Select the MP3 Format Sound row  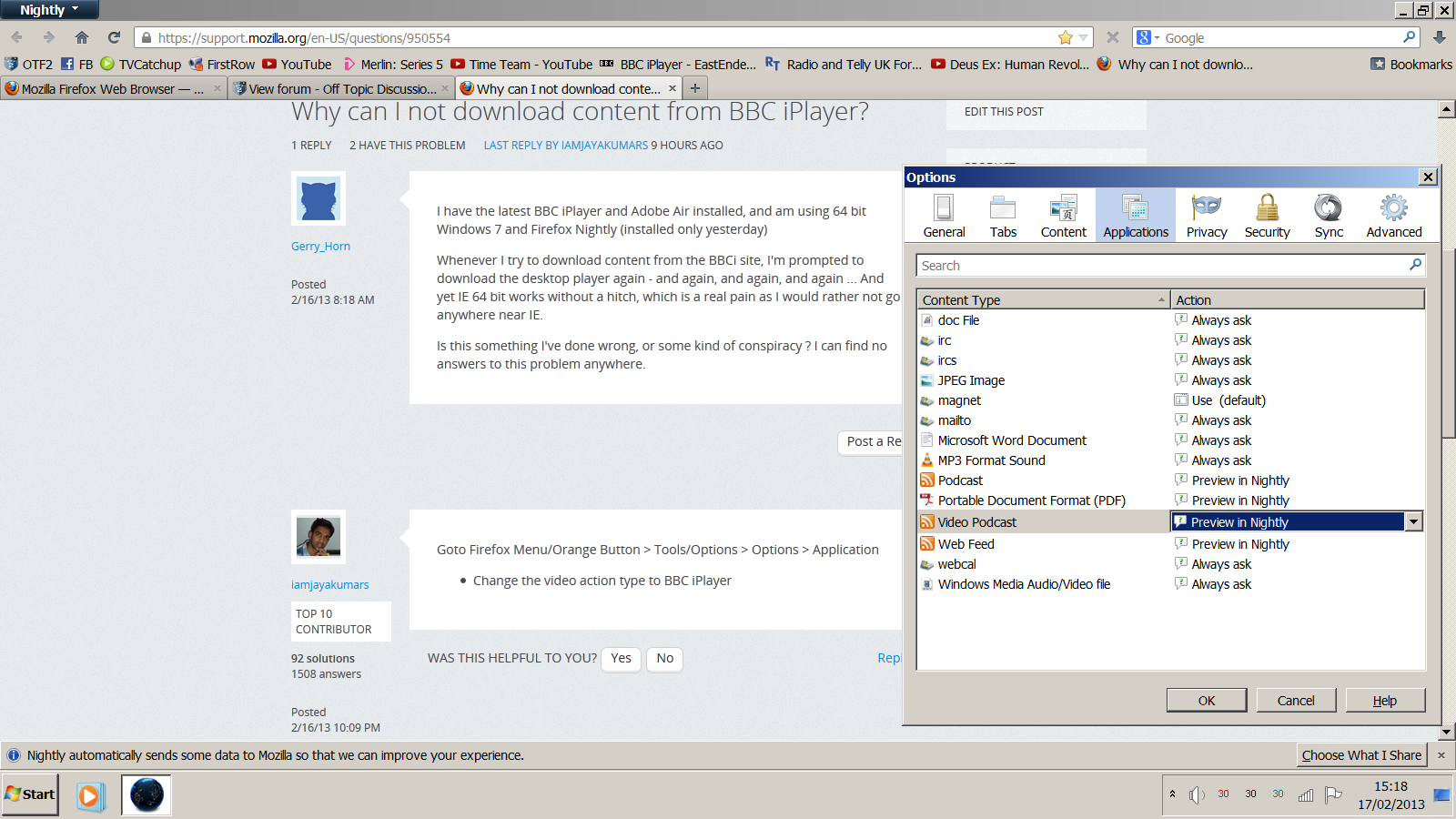(1170, 460)
